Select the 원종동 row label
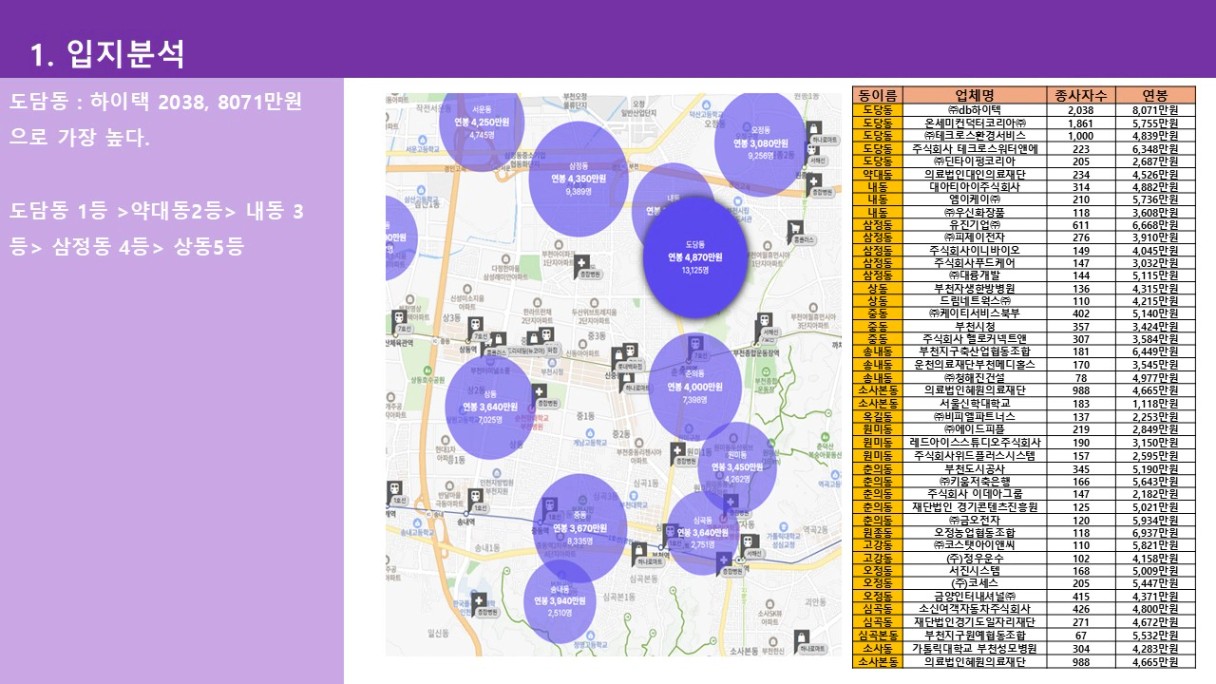Image resolution: width=1216 pixels, height=684 pixels. point(877,532)
